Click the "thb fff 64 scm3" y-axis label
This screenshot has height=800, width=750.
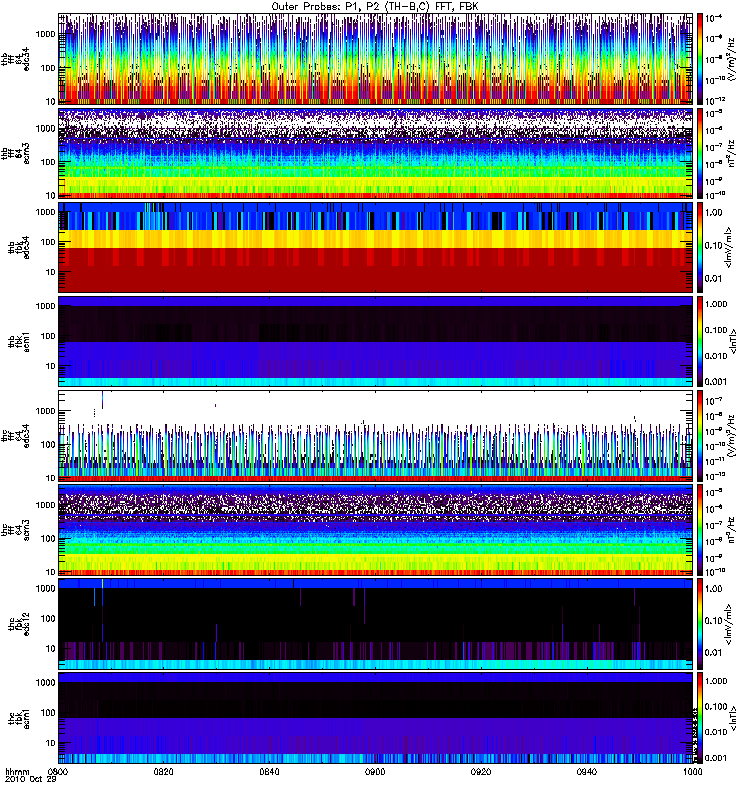point(15,153)
